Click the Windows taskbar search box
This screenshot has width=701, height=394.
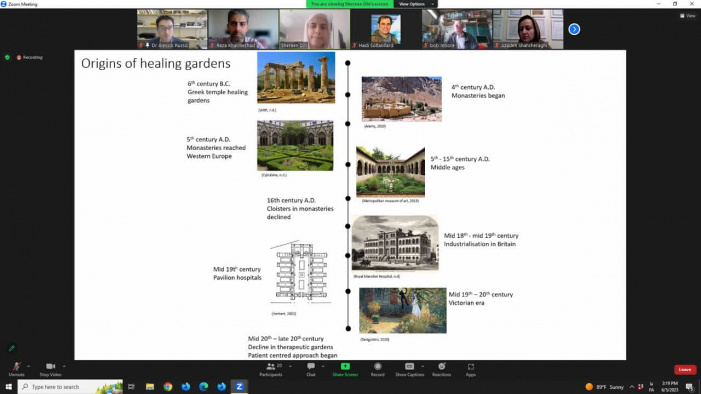pyautogui.click(x=71, y=386)
